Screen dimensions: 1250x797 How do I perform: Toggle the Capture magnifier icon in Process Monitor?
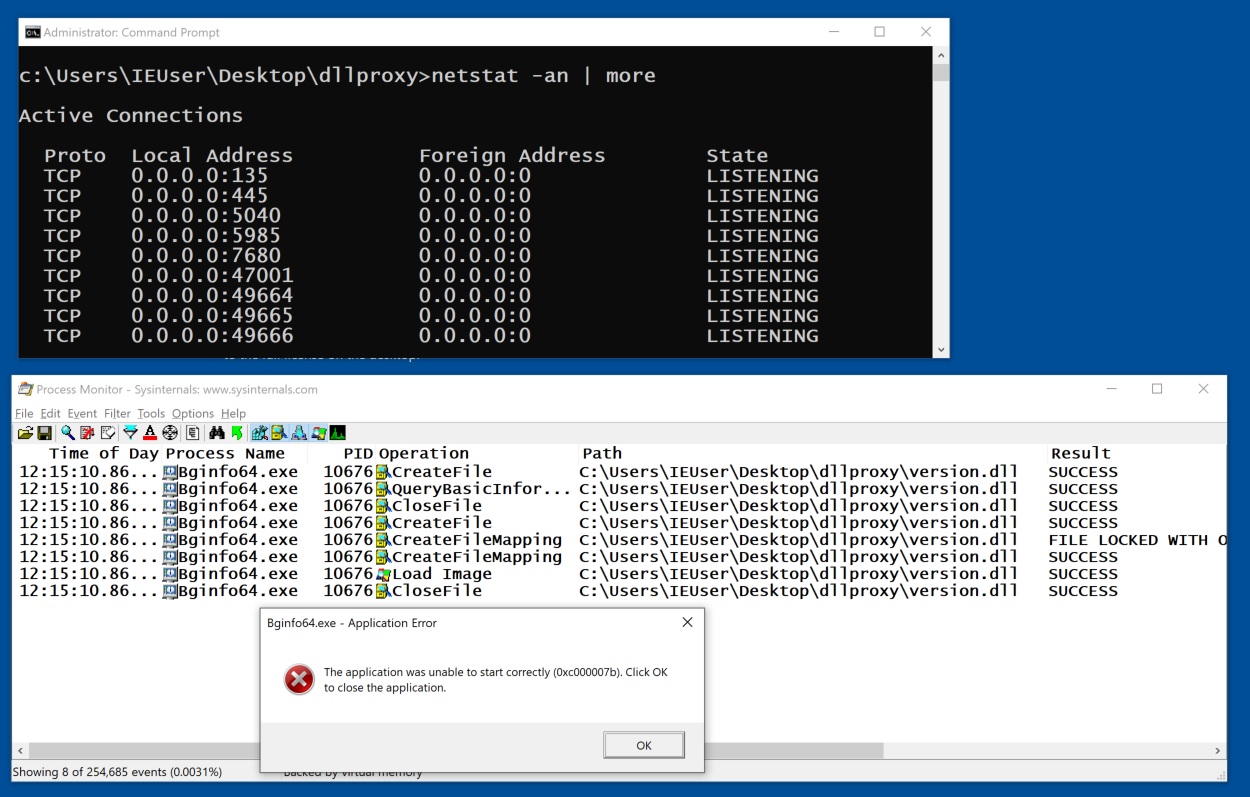(68, 433)
